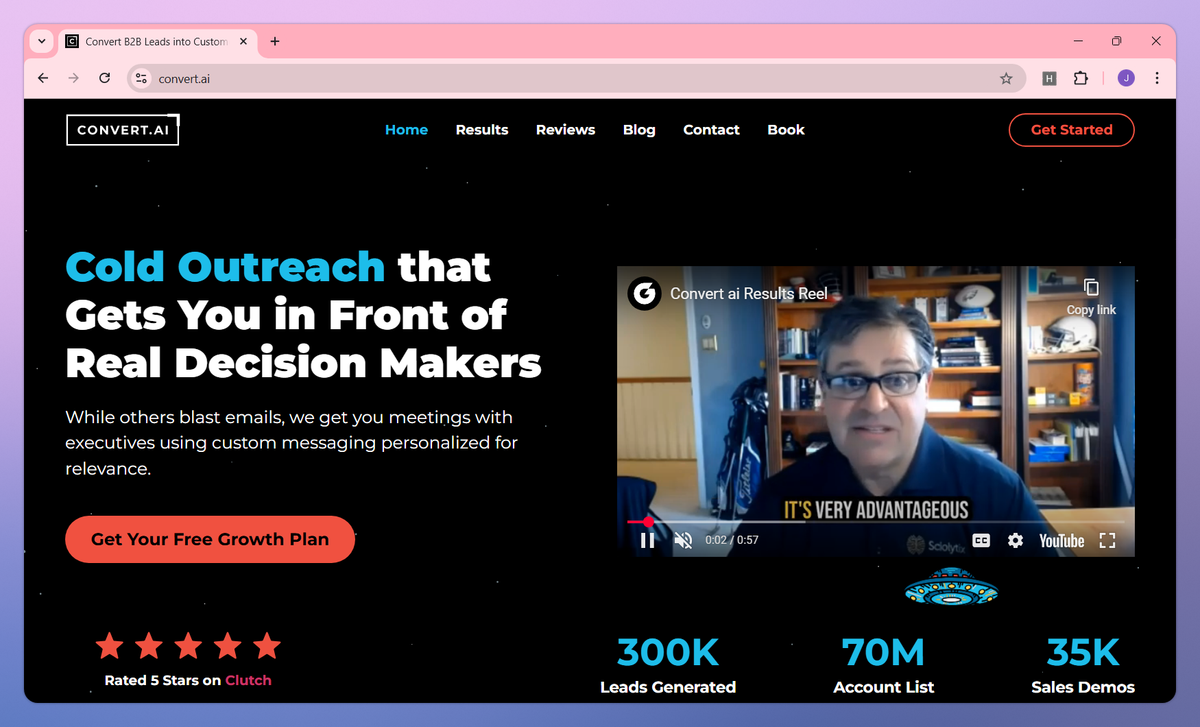Maximize the browser window
Image resolution: width=1200 pixels, height=727 pixels.
1117,41
